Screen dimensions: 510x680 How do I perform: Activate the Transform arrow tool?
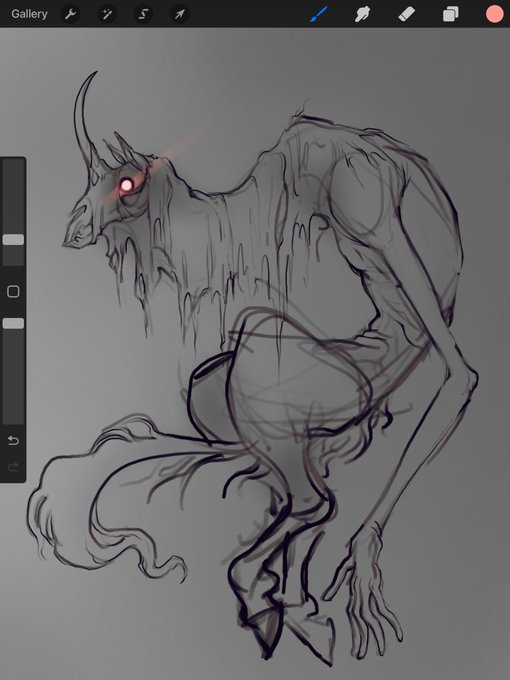tap(180, 14)
